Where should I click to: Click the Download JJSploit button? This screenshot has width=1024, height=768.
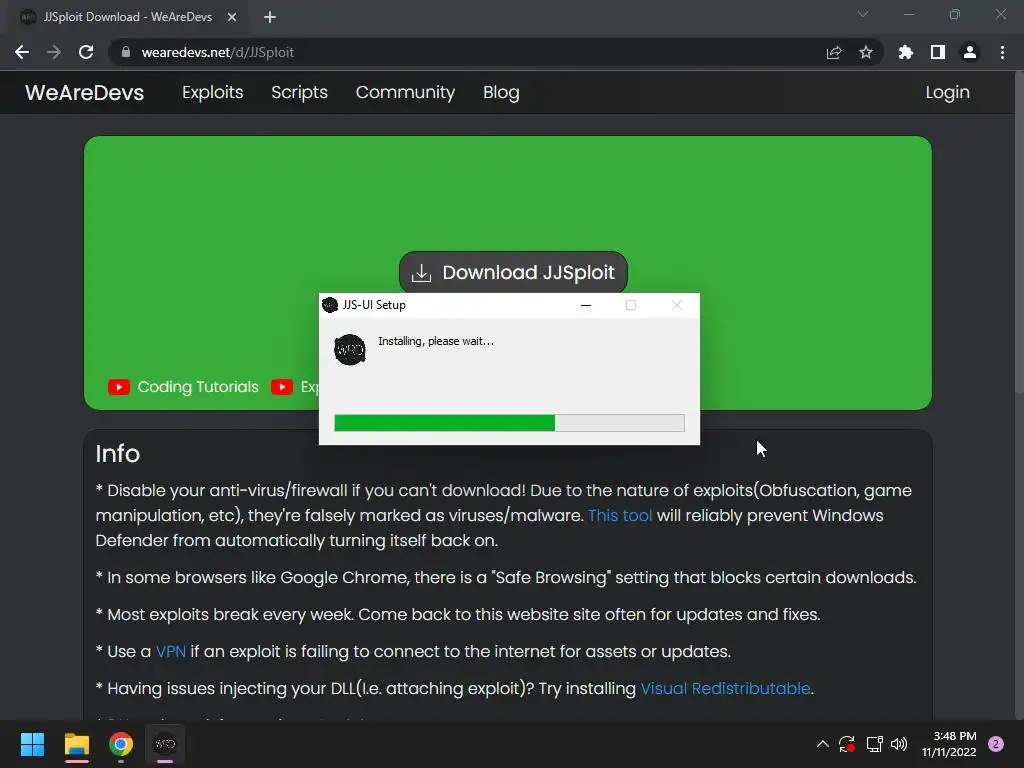click(513, 272)
